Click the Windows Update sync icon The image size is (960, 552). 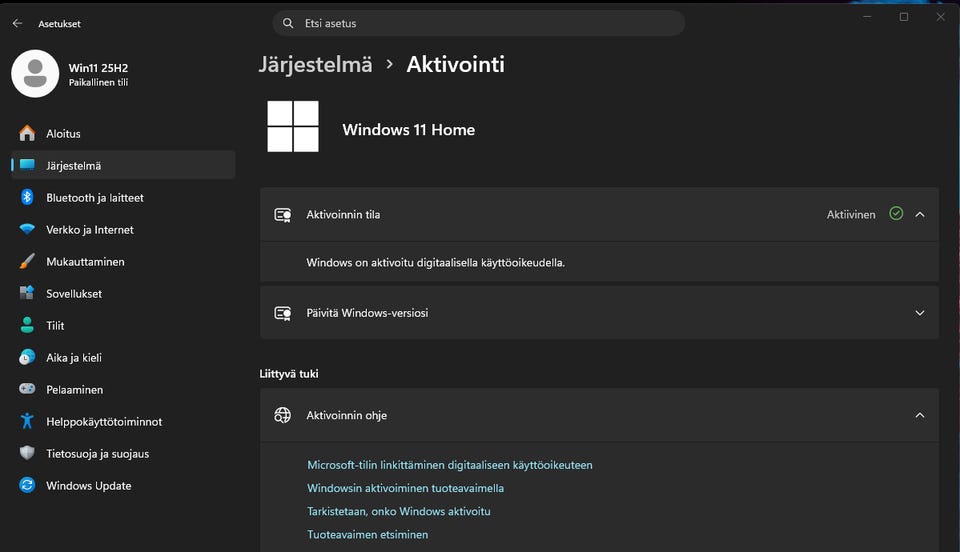(x=27, y=485)
